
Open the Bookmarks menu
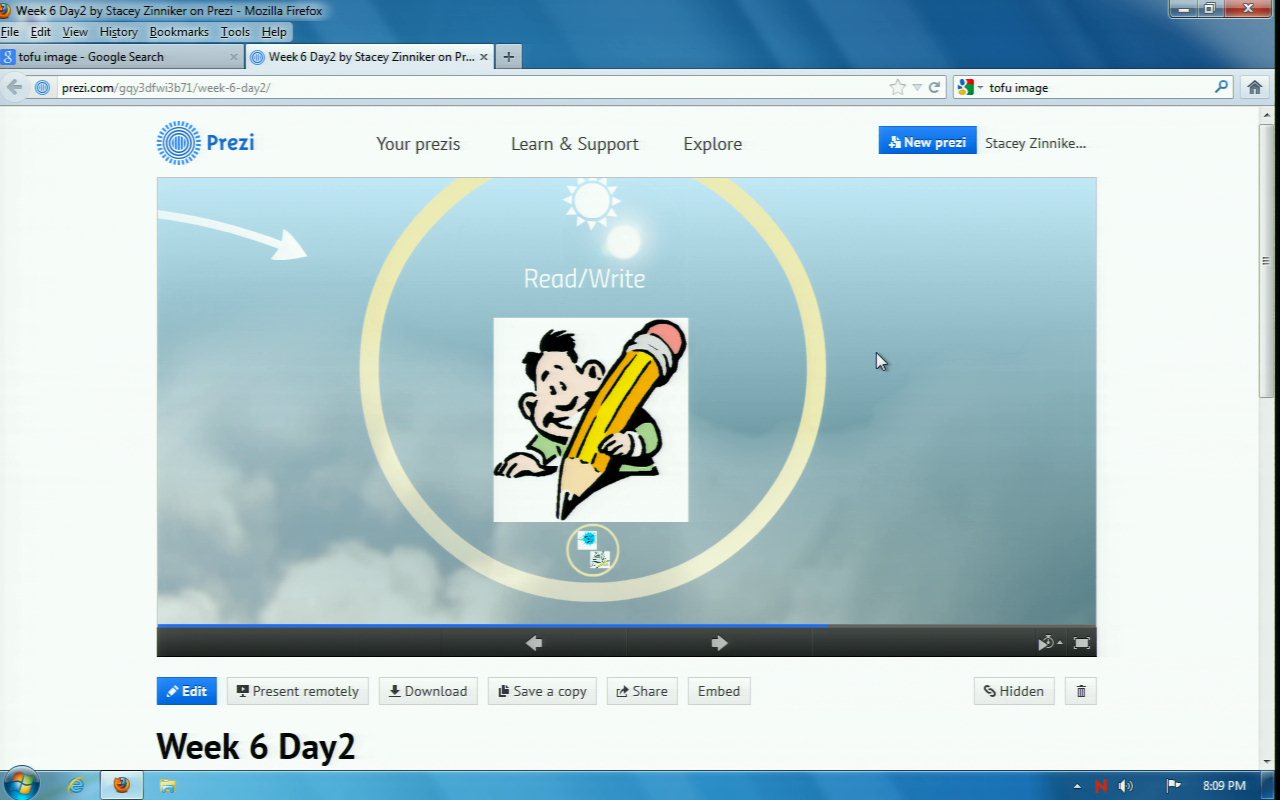pyautogui.click(x=179, y=32)
